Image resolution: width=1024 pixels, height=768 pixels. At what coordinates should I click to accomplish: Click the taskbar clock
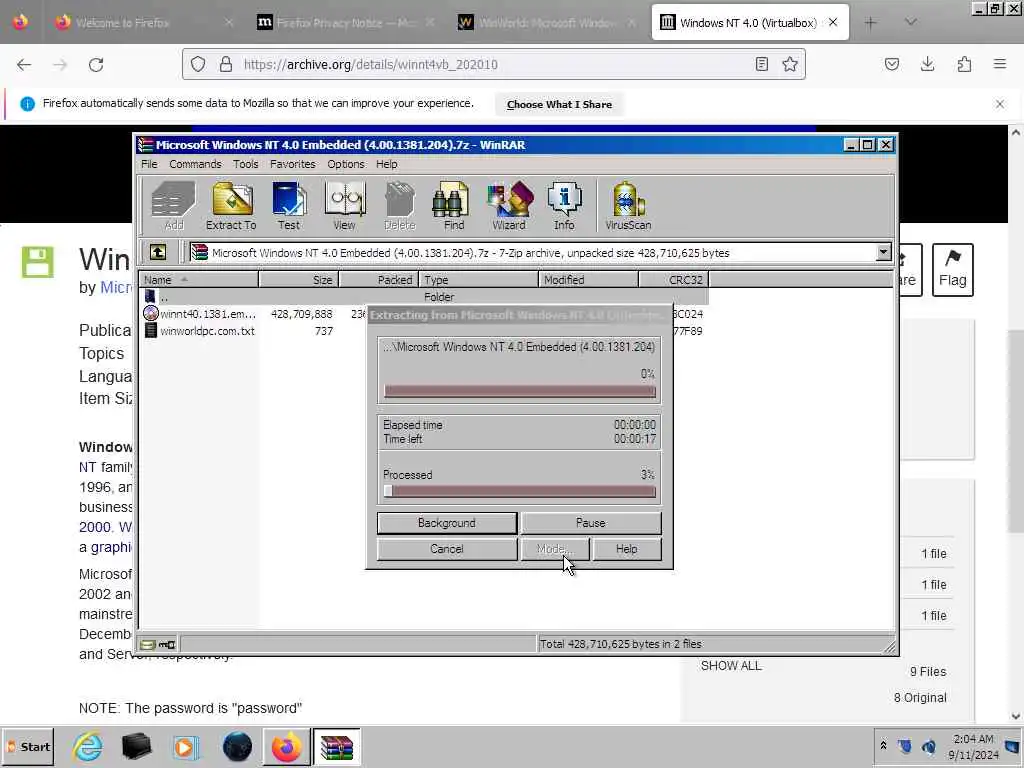[973, 746]
